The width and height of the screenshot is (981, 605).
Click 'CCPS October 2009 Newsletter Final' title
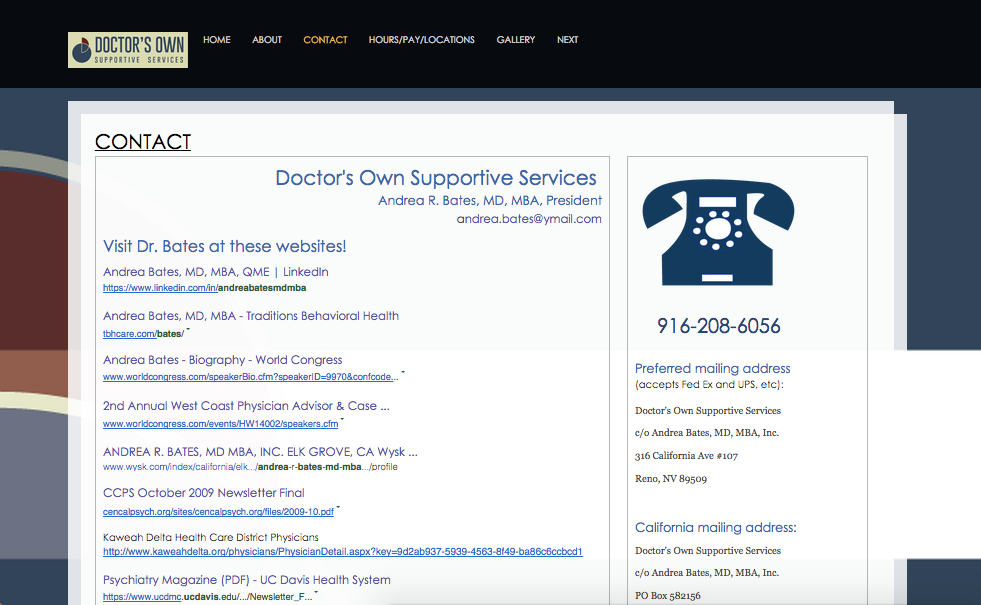[x=204, y=492]
